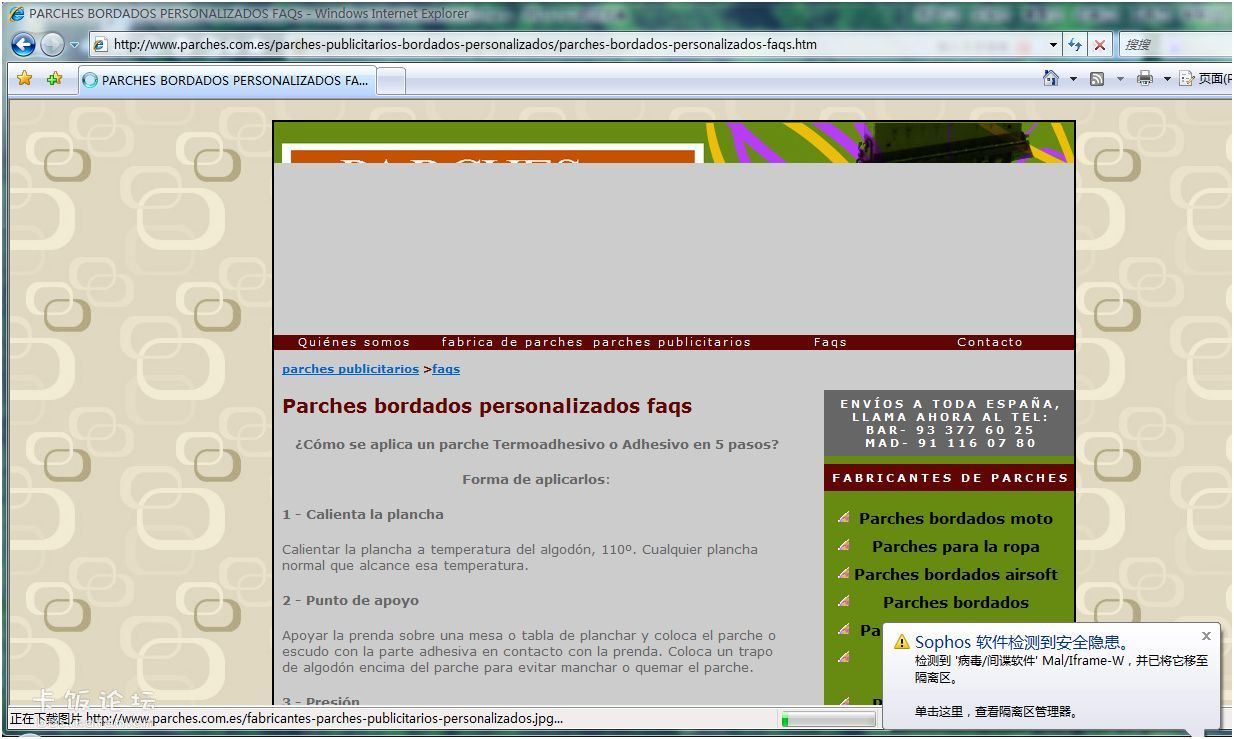The width and height of the screenshot is (1234, 739).
Task: Click the Add to Favorites icon
Action: pyautogui.click(x=54, y=79)
